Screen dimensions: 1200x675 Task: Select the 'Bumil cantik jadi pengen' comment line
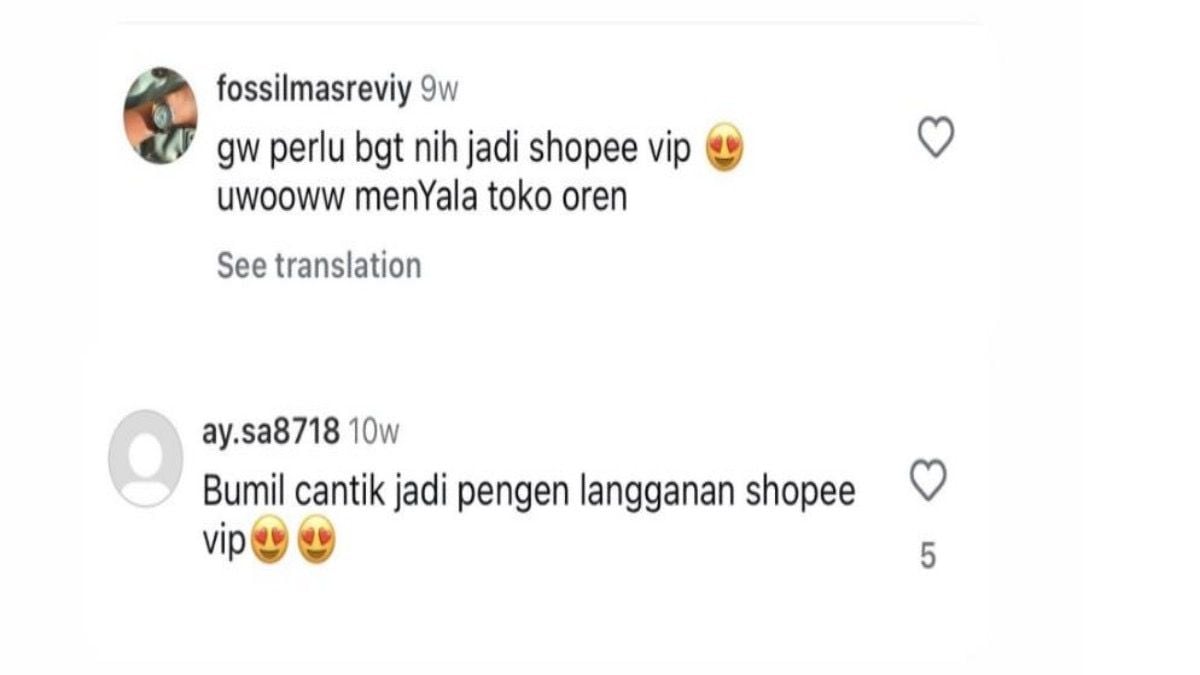[x=529, y=494]
